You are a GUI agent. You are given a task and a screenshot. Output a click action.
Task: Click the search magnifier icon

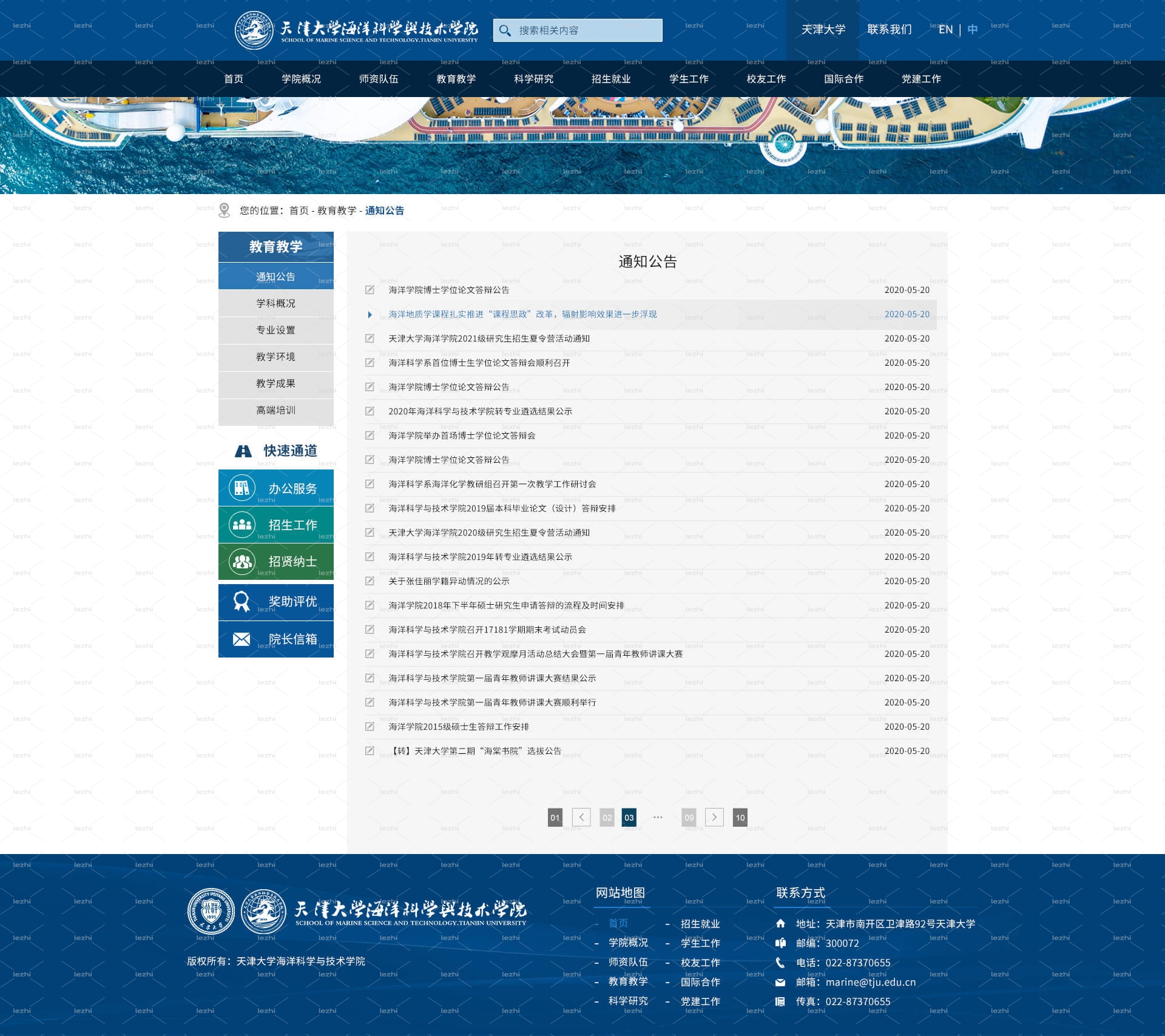(505, 30)
